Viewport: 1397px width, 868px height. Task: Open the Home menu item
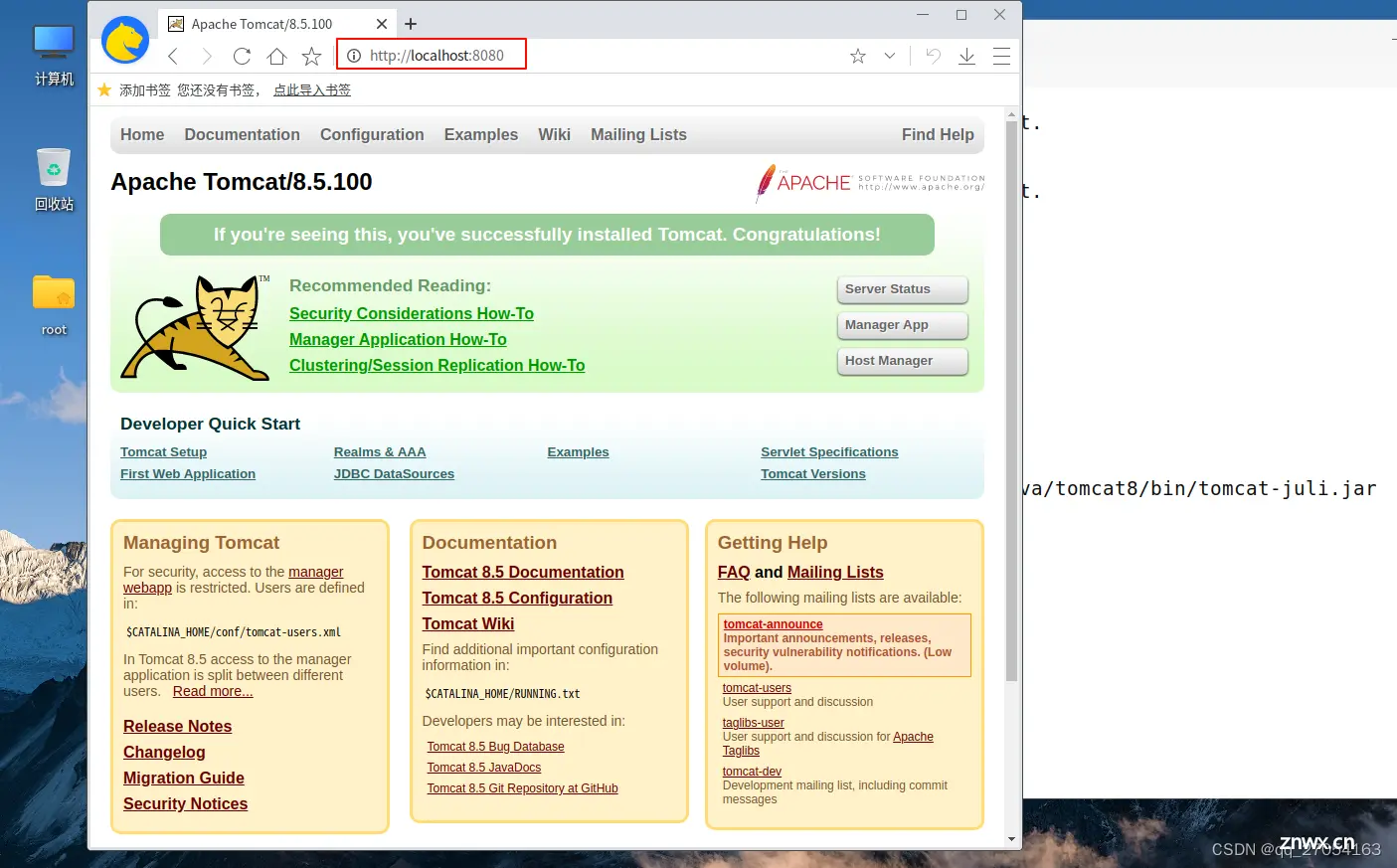(x=142, y=134)
